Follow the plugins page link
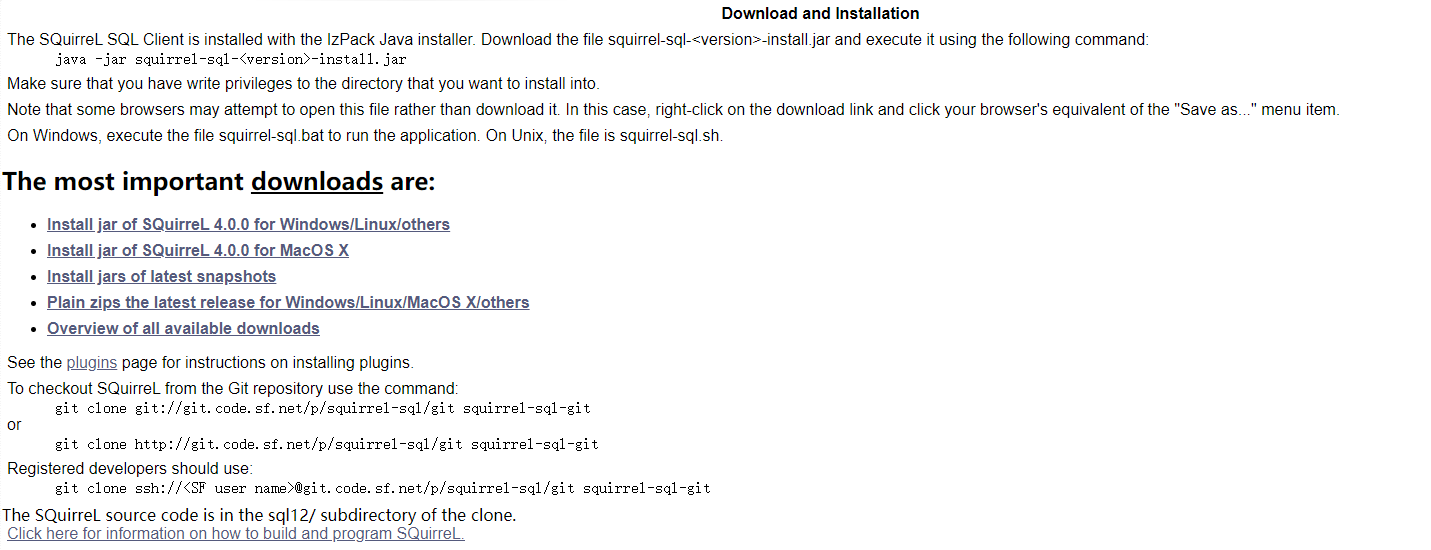The height and width of the screenshot is (550, 1431). coord(91,363)
